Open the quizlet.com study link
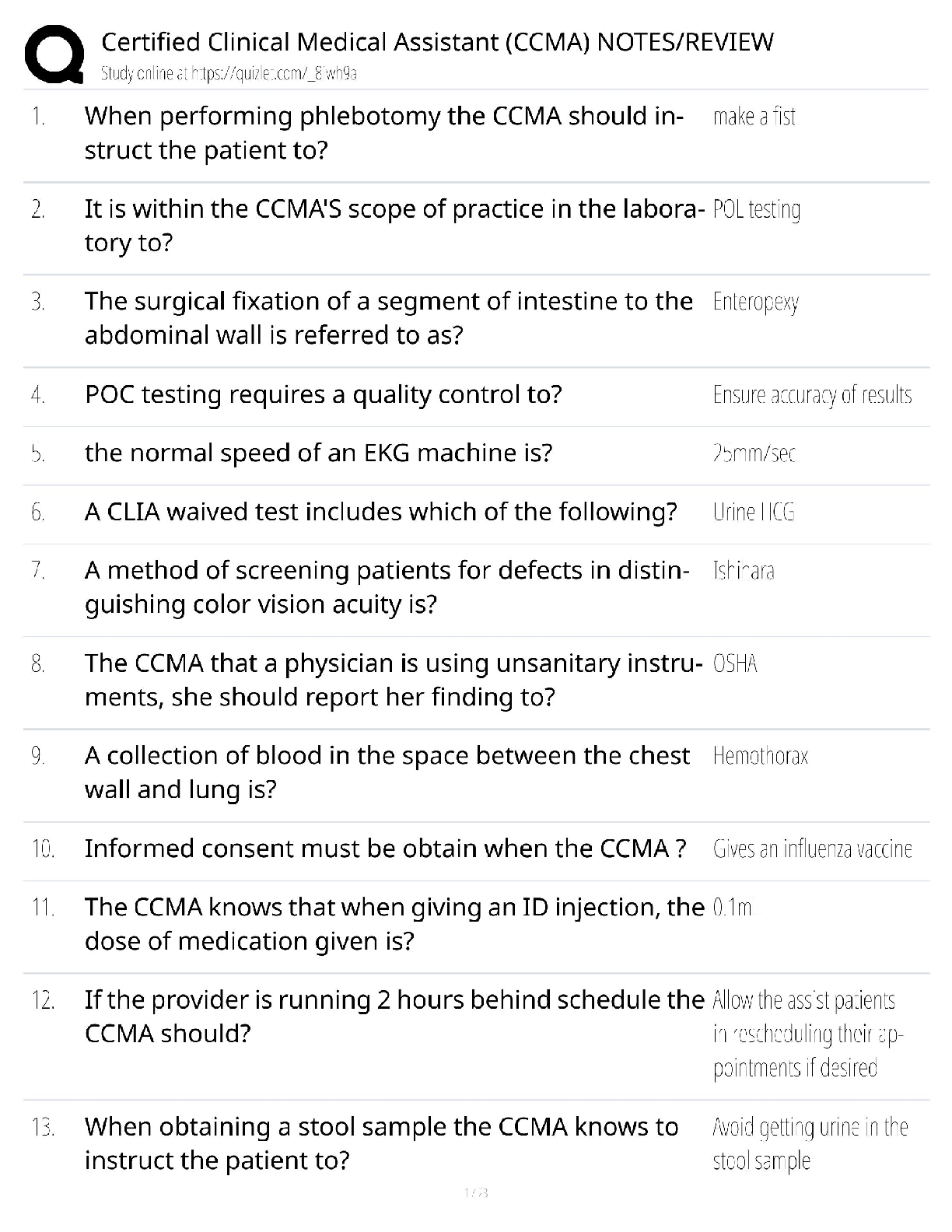 tap(229, 74)
